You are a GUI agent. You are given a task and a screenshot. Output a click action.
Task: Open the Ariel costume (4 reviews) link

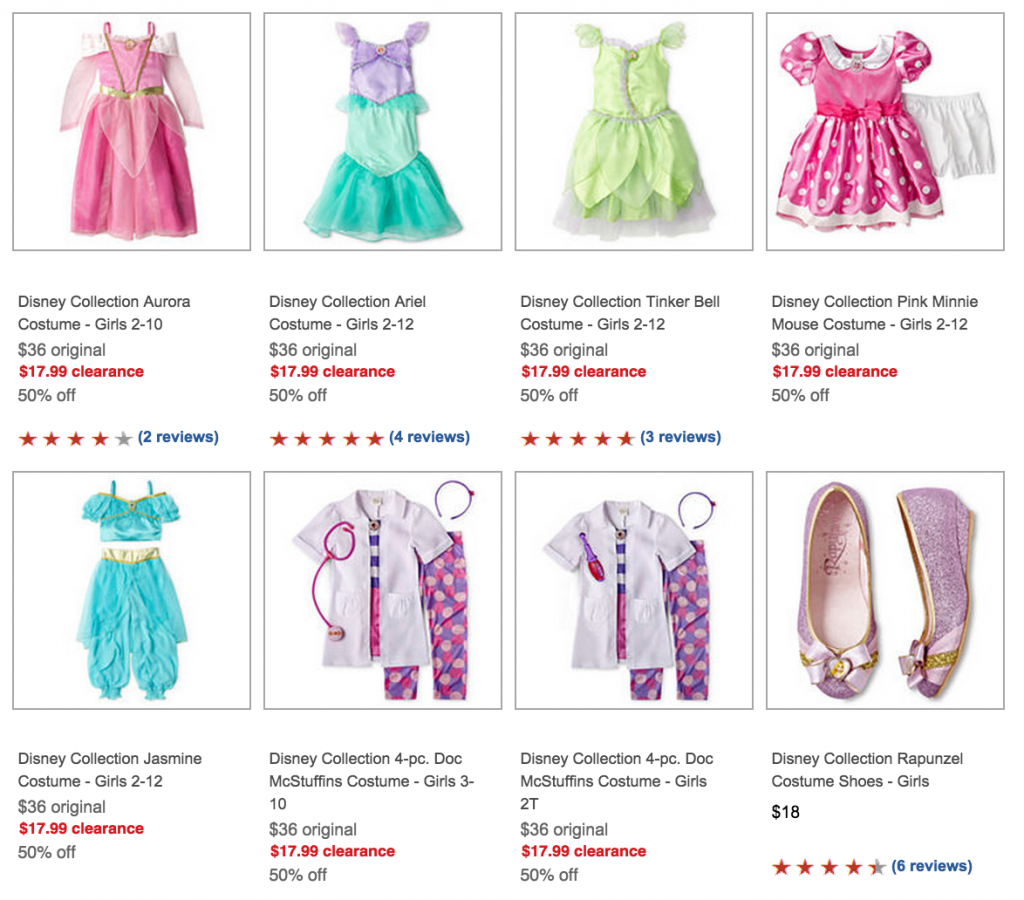(x=430, y=437)
